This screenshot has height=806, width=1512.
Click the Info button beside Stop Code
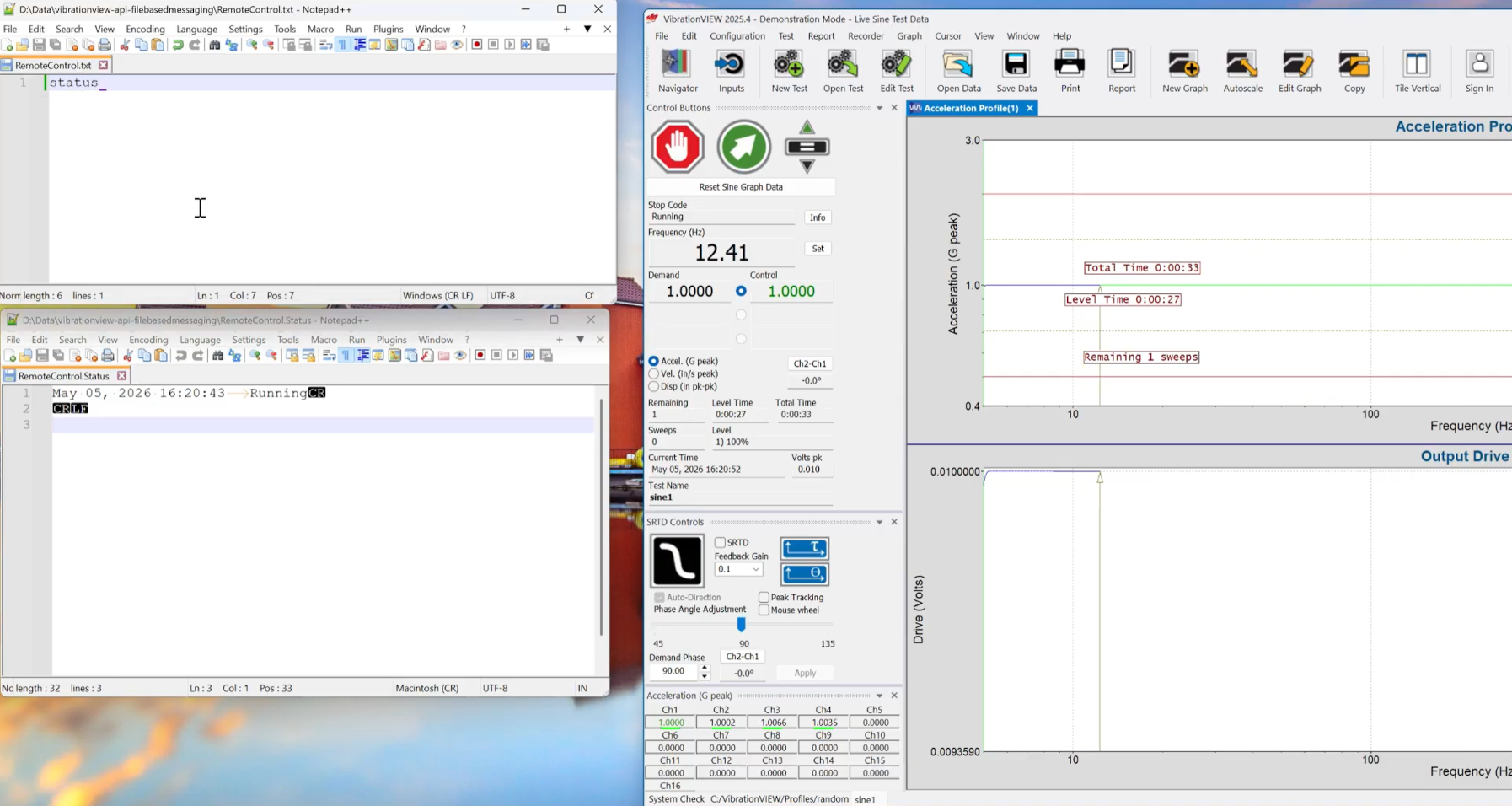click(x=818, y=218)
